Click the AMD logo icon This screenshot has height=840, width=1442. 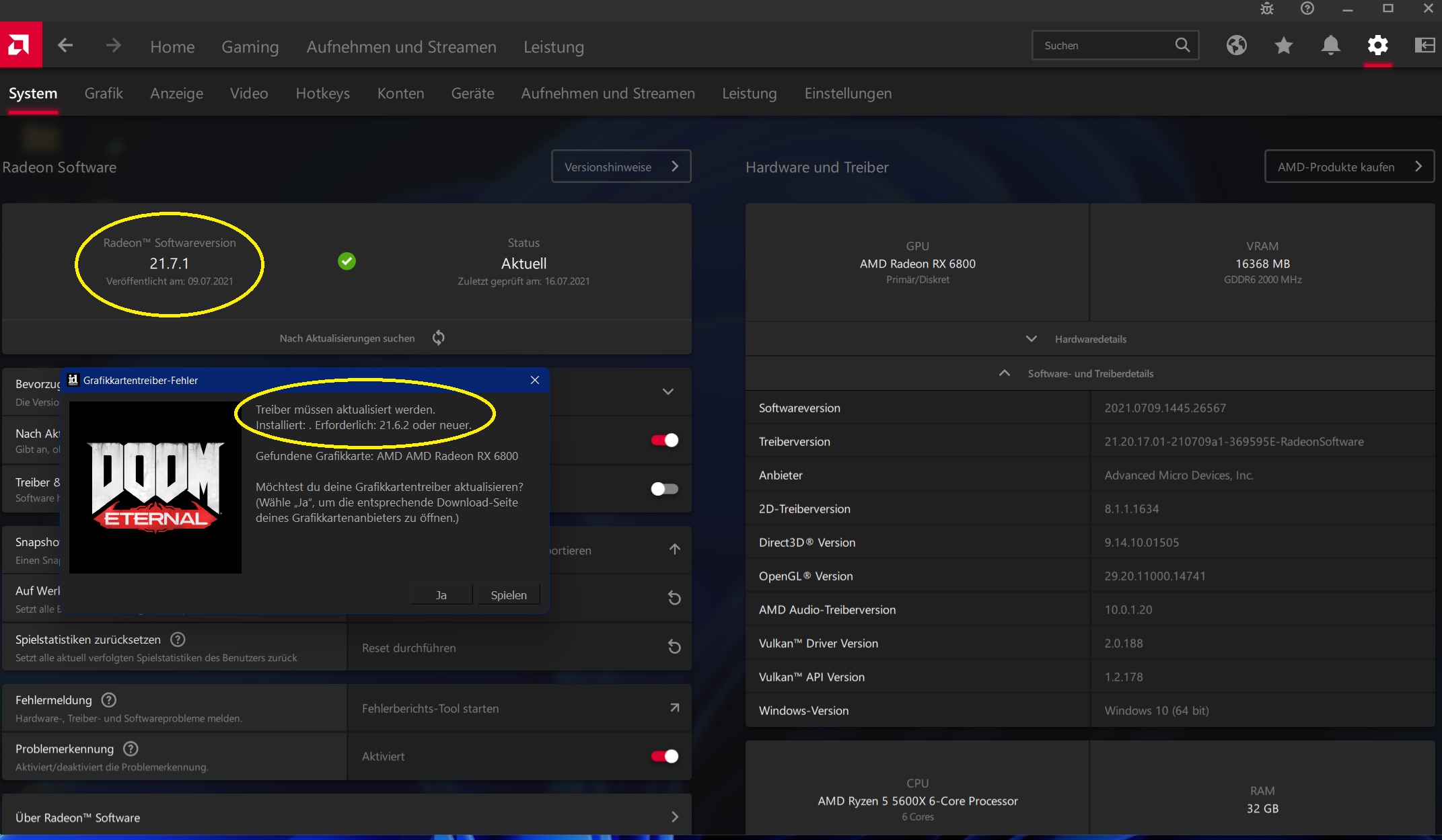[x=21, y=45]
